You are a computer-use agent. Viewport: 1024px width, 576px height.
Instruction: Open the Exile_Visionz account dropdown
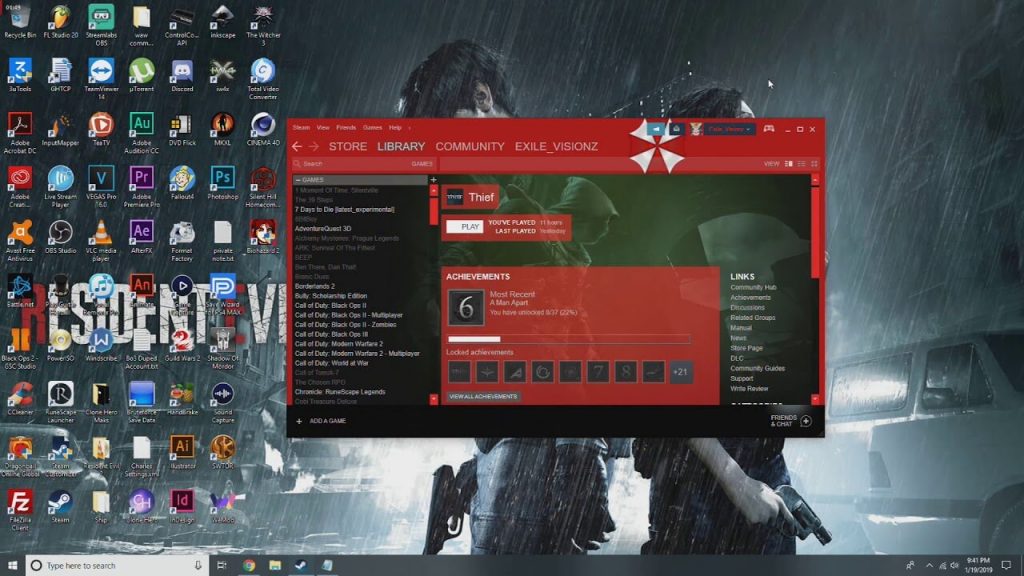[x=729, y=127]
